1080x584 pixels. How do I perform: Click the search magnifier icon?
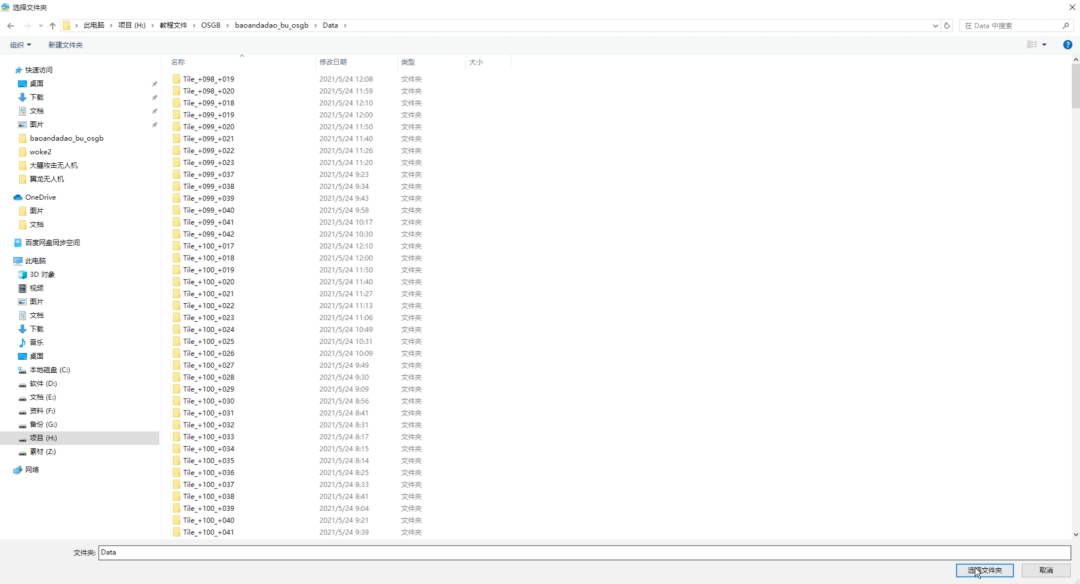click(1066, 25)
